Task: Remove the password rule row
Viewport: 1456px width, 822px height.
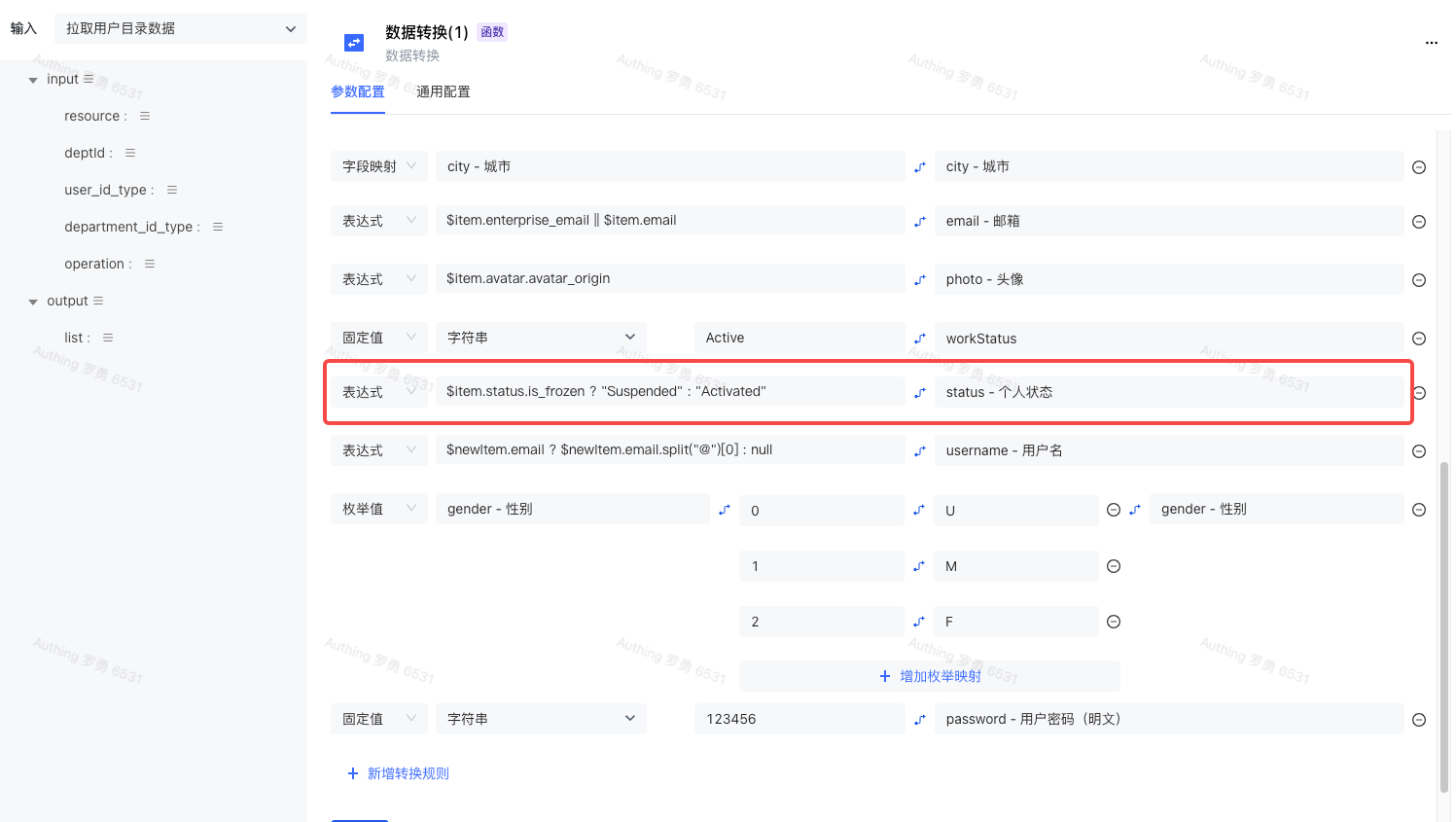Action: (1419, 720)
